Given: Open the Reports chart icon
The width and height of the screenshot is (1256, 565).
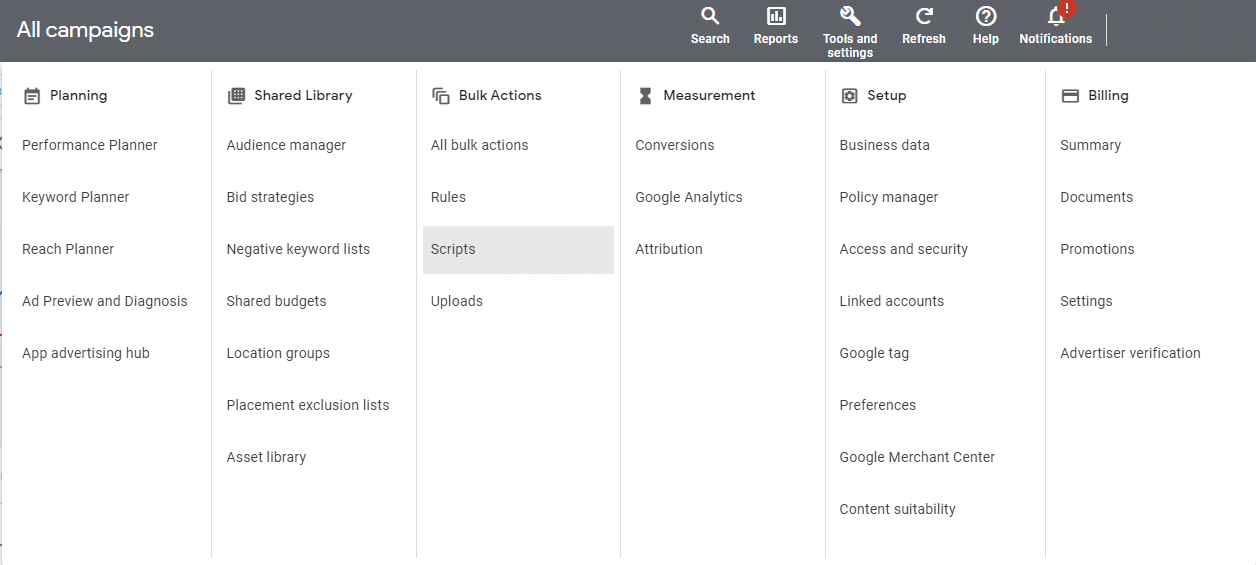Looking at the screenshot, I should tap(776, 16).
